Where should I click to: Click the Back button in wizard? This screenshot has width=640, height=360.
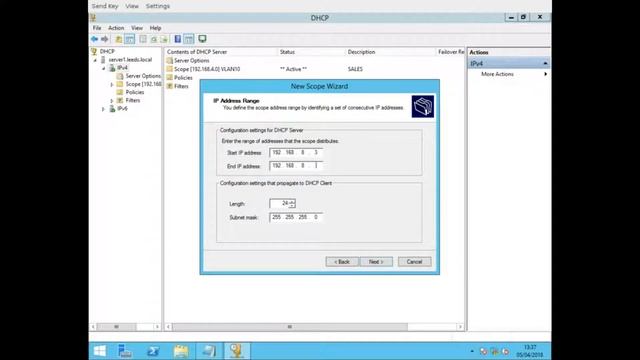coord(342,262)
